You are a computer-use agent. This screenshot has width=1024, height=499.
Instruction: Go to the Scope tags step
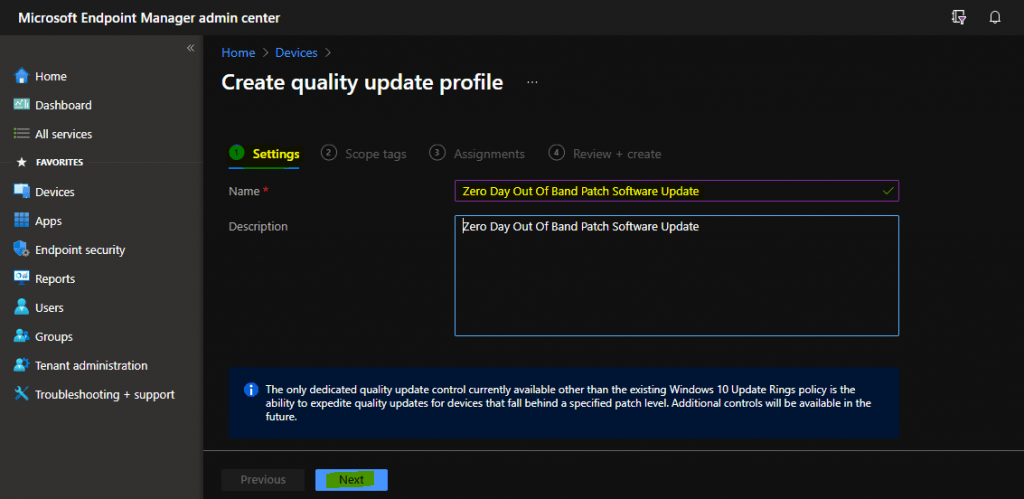coord(364,154)
